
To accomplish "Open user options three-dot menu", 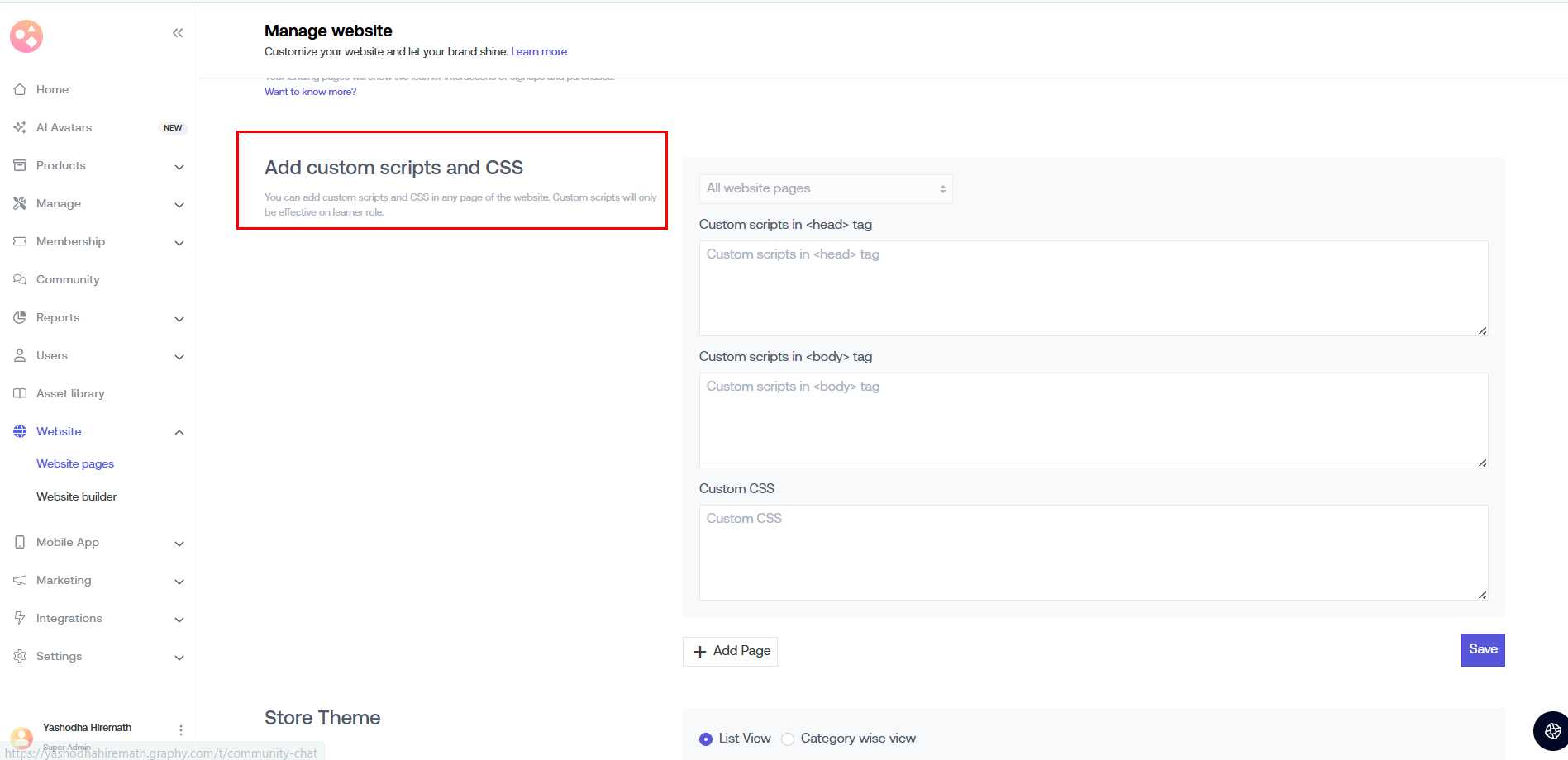I will (x=181, y=730).
